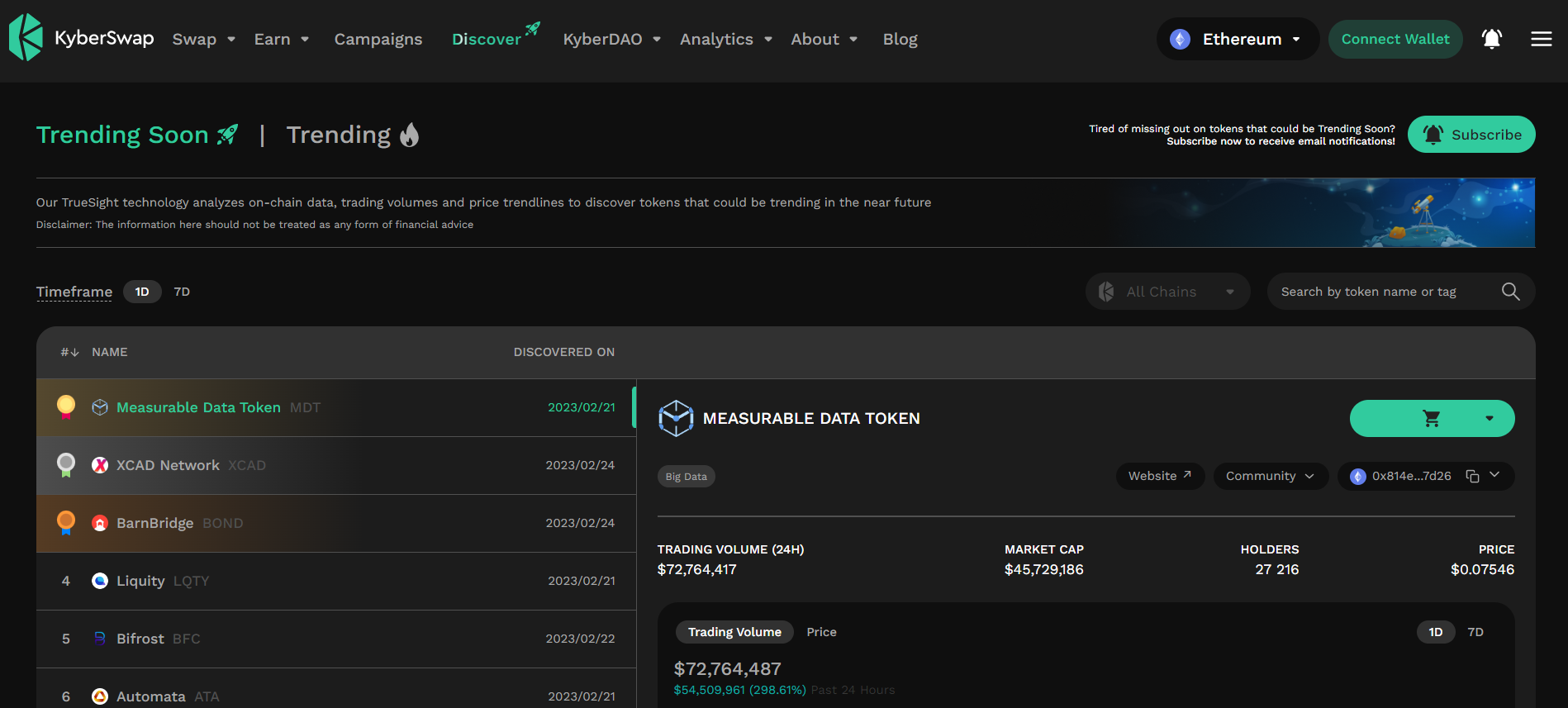
Task: Open the MDT Website link
Action: [1160, 476]
